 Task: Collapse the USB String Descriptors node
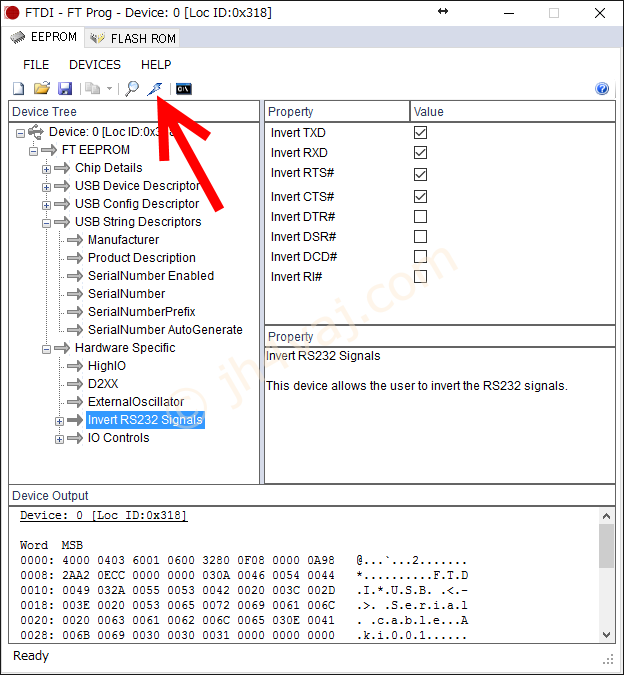pyautogui.click(x=46, y=223)
